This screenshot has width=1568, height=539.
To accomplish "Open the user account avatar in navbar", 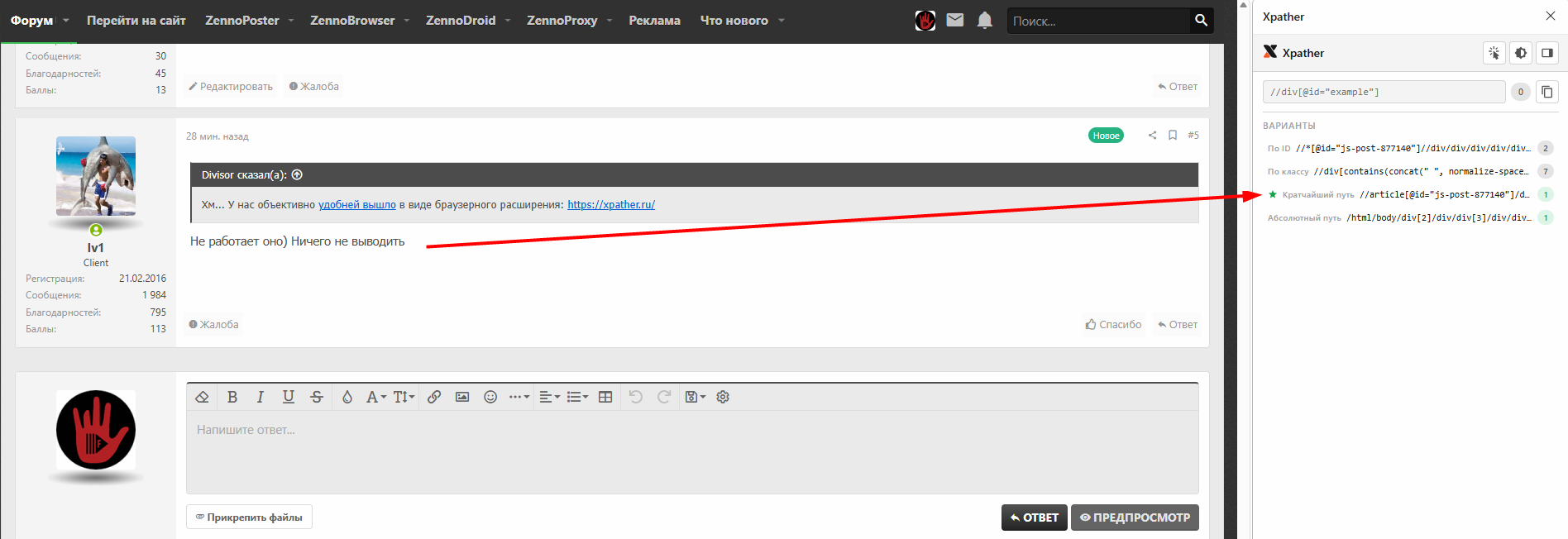I will coord(925,21).
